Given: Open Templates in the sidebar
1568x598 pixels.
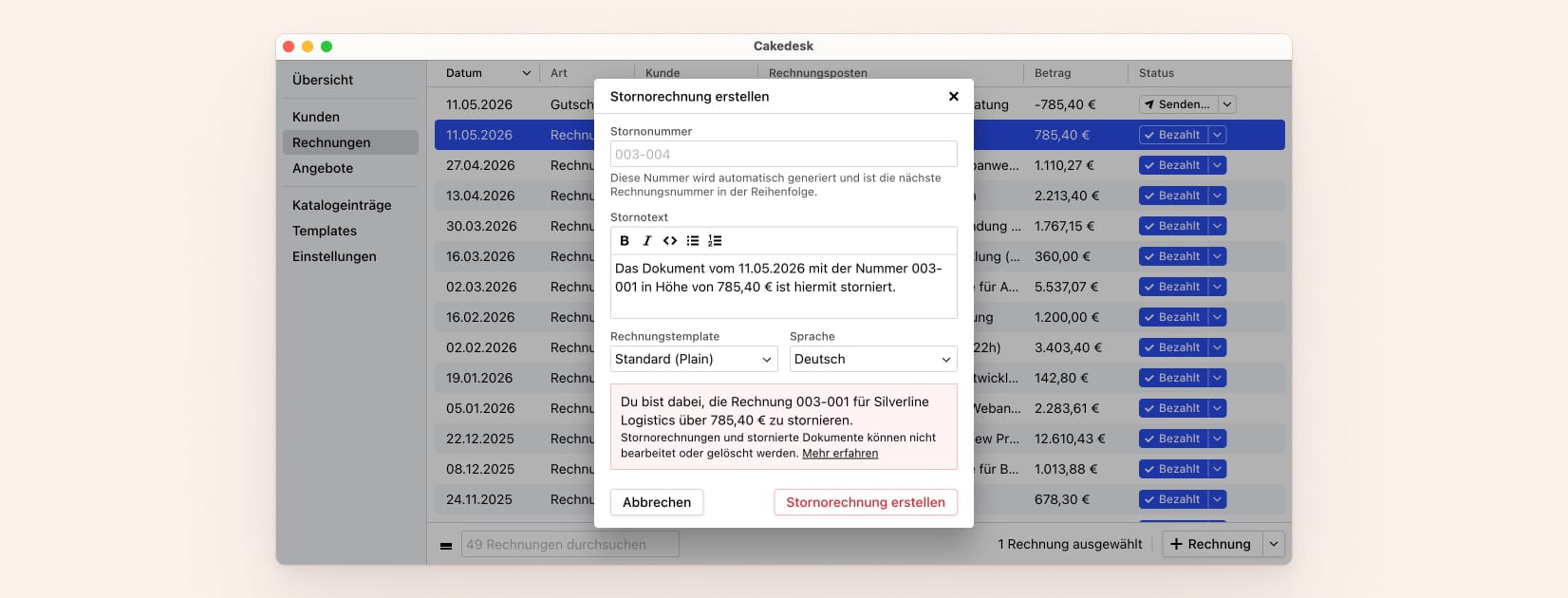Looking at the screenshot, I should pyautogui.click(x=325, y=231).
